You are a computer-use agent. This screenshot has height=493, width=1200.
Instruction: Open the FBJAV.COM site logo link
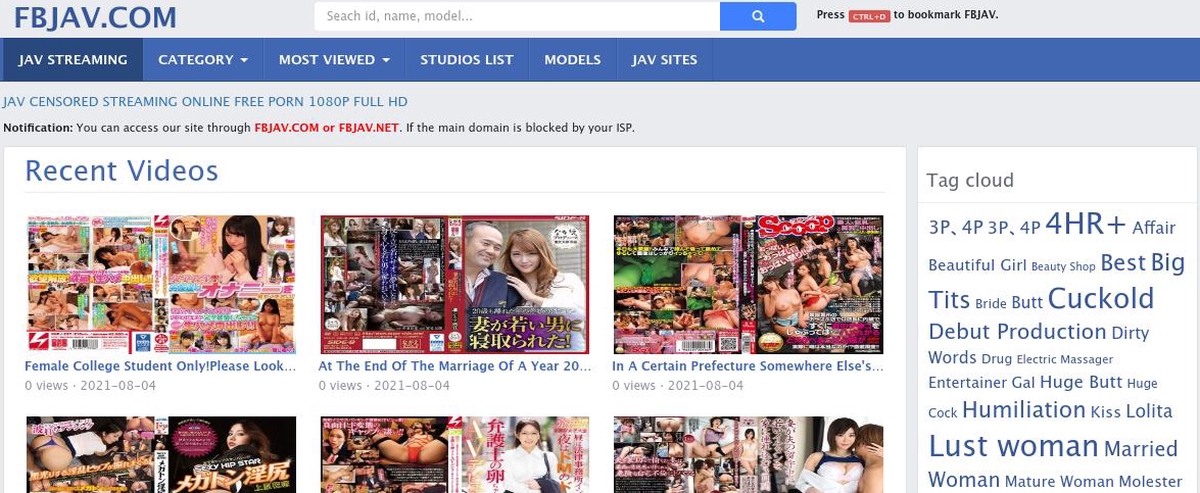pyautogui.click(x=95, y=17)
